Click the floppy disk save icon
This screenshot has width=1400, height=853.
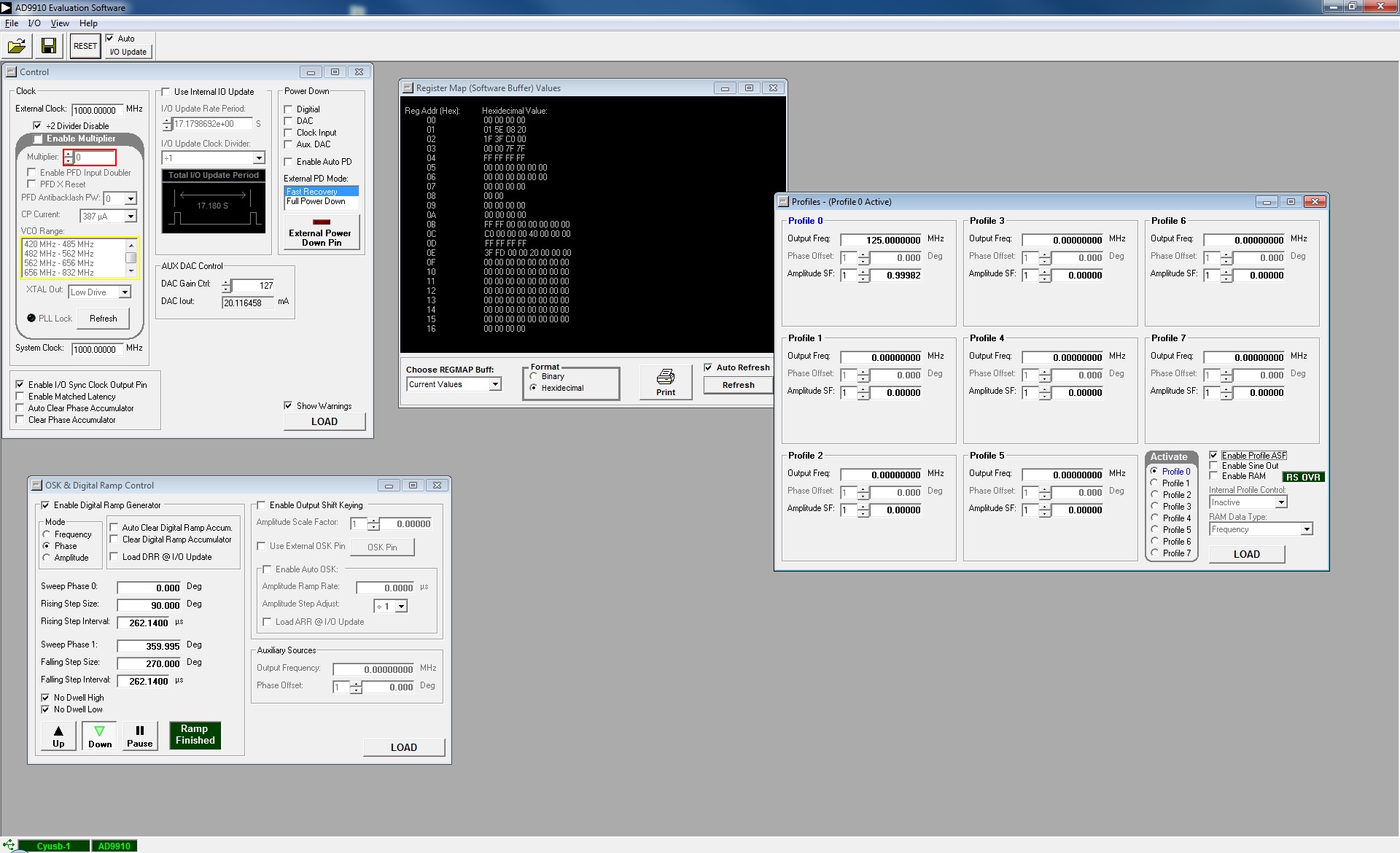coord(49,46)
